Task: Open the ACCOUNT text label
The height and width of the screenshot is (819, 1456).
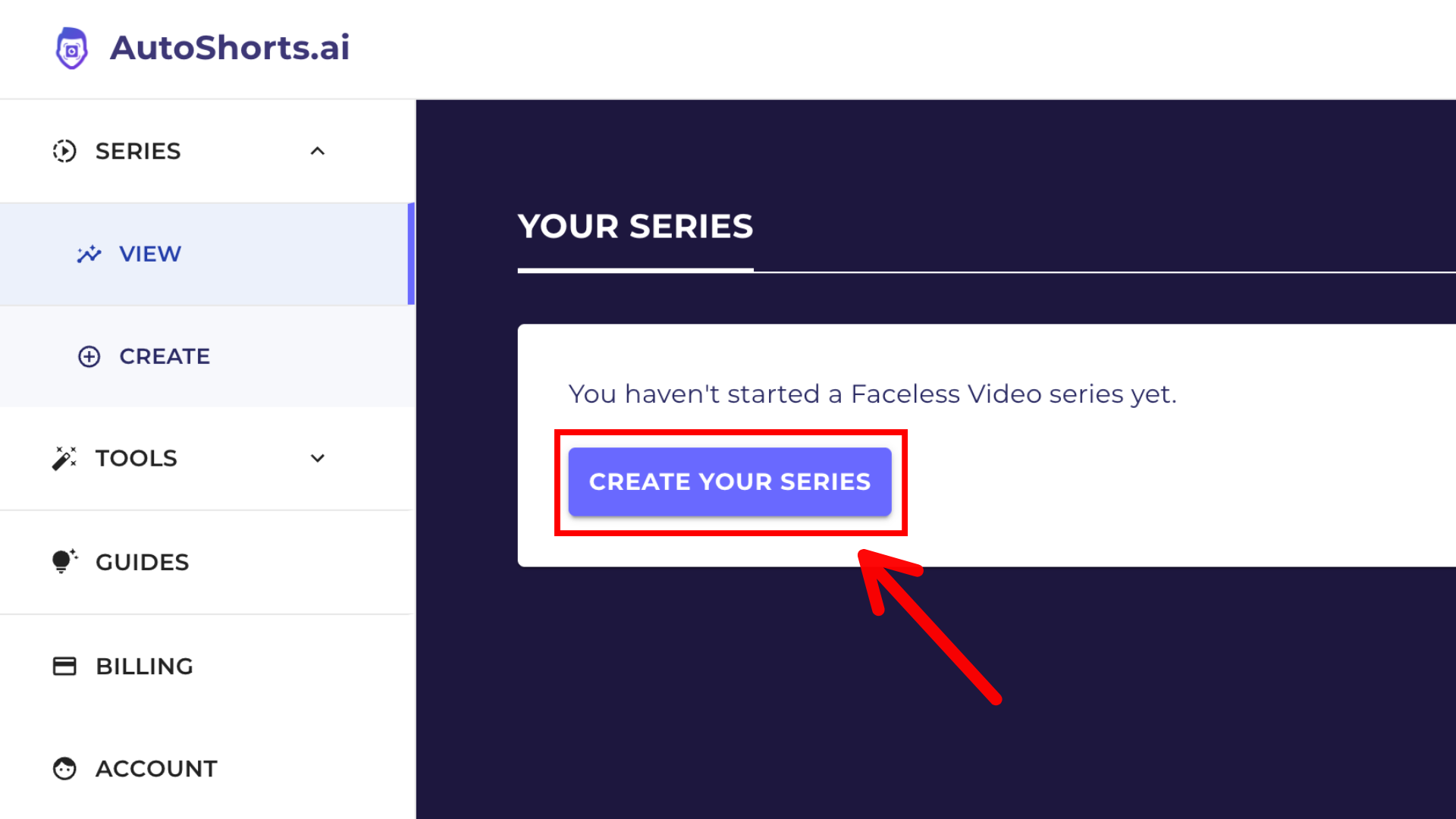Action: click(x=156, y=768)
